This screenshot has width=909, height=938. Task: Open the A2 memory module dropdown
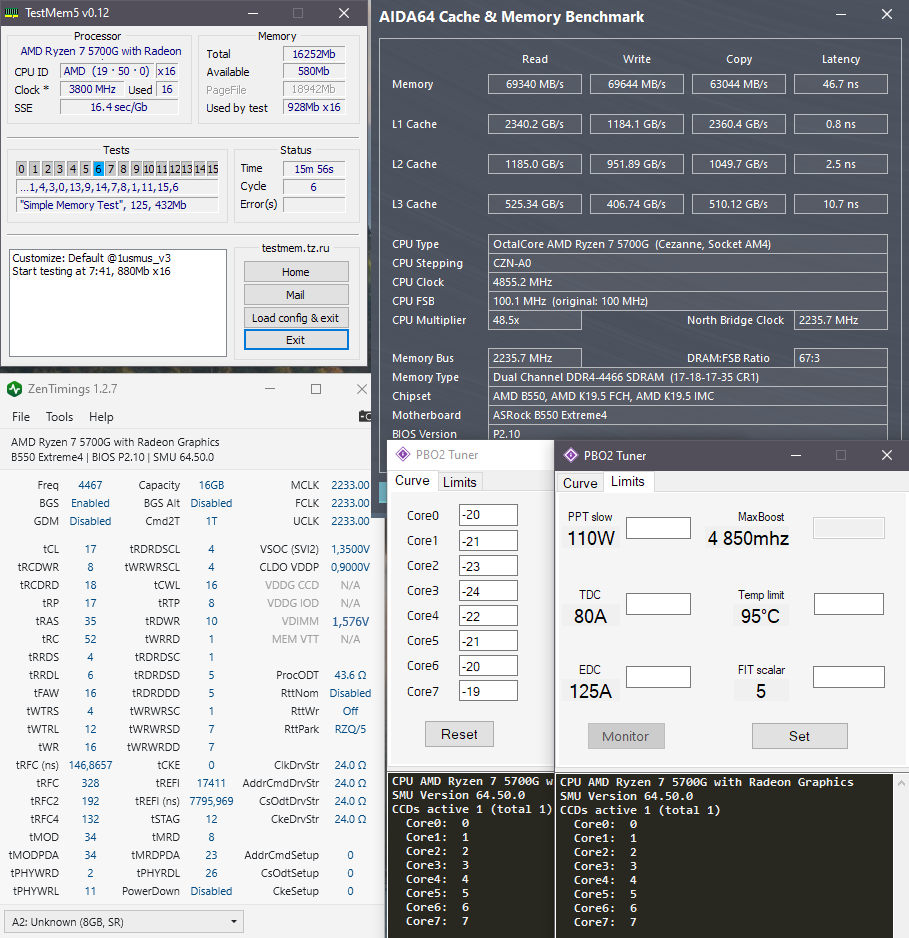[124, 922]
